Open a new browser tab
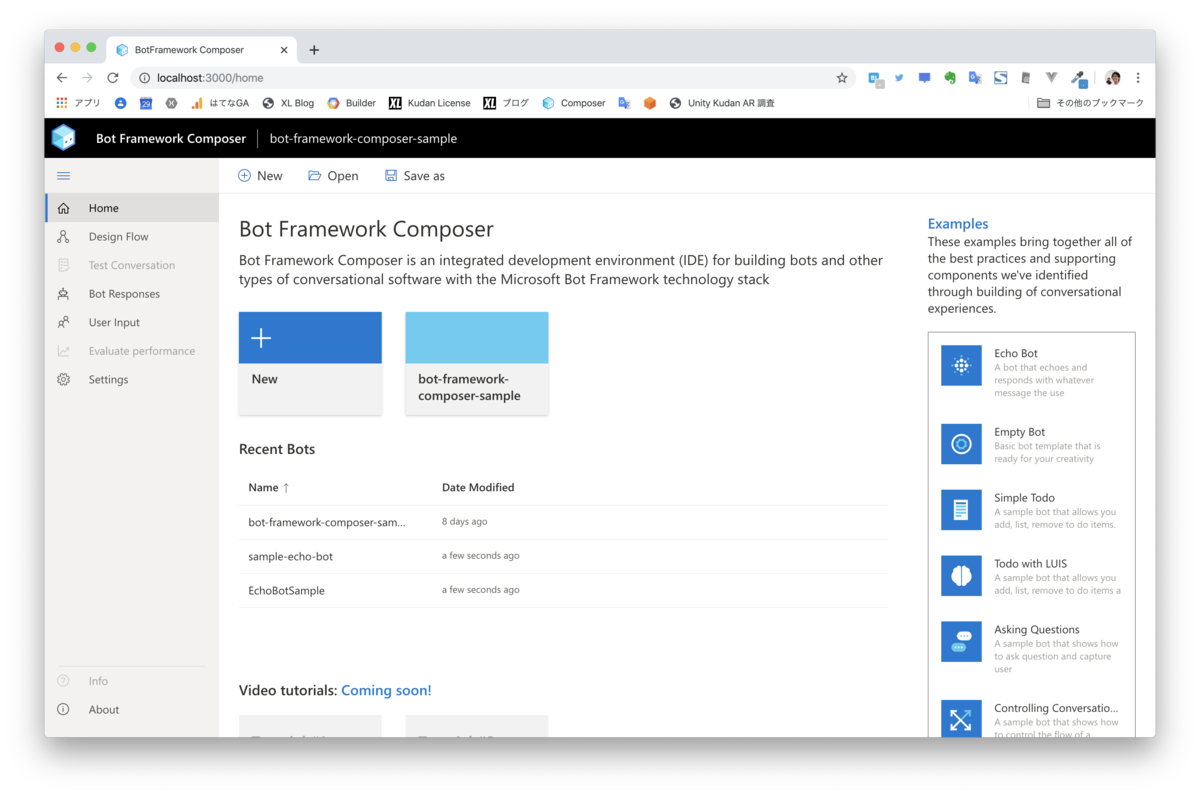Screen dimensions: 1200x796 pos(314,50)
